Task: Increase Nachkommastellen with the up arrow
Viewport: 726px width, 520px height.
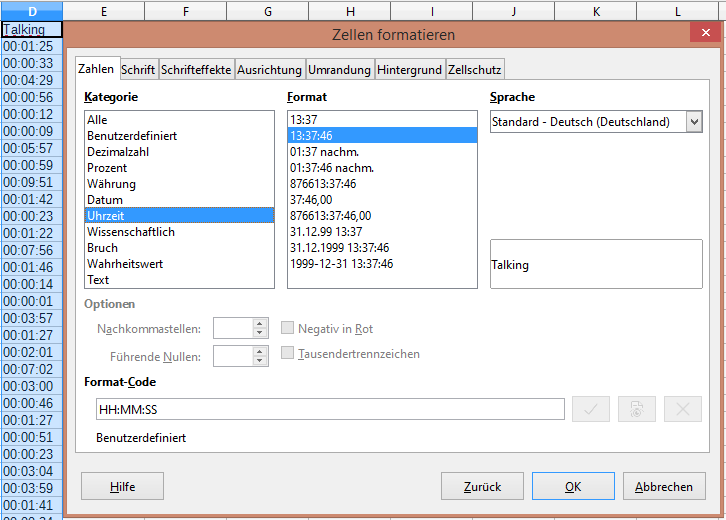Action: (261, 323)
